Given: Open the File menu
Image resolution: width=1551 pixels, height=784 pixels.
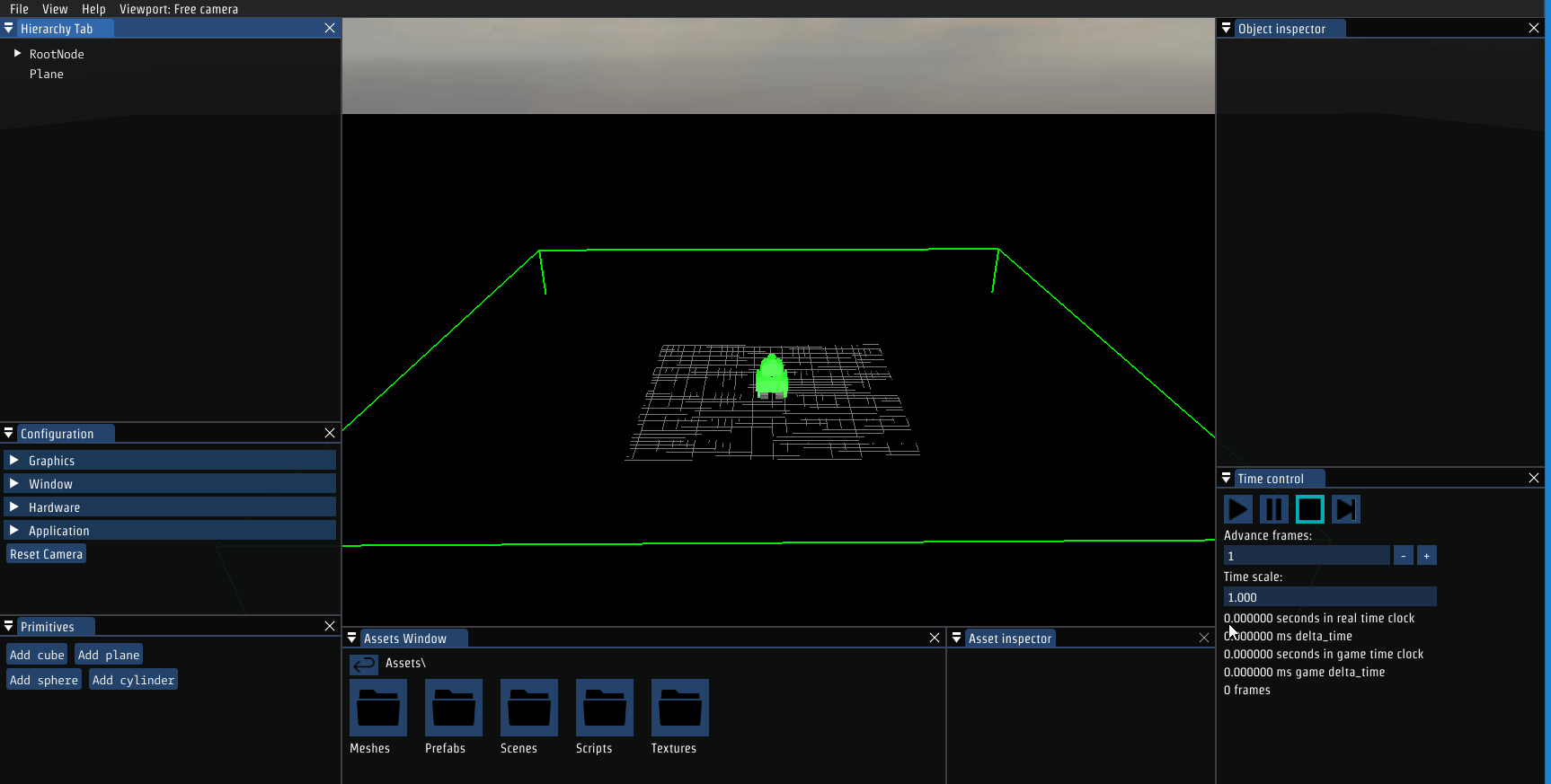Looking at the screenshot, I should click(x=19, y=9).
